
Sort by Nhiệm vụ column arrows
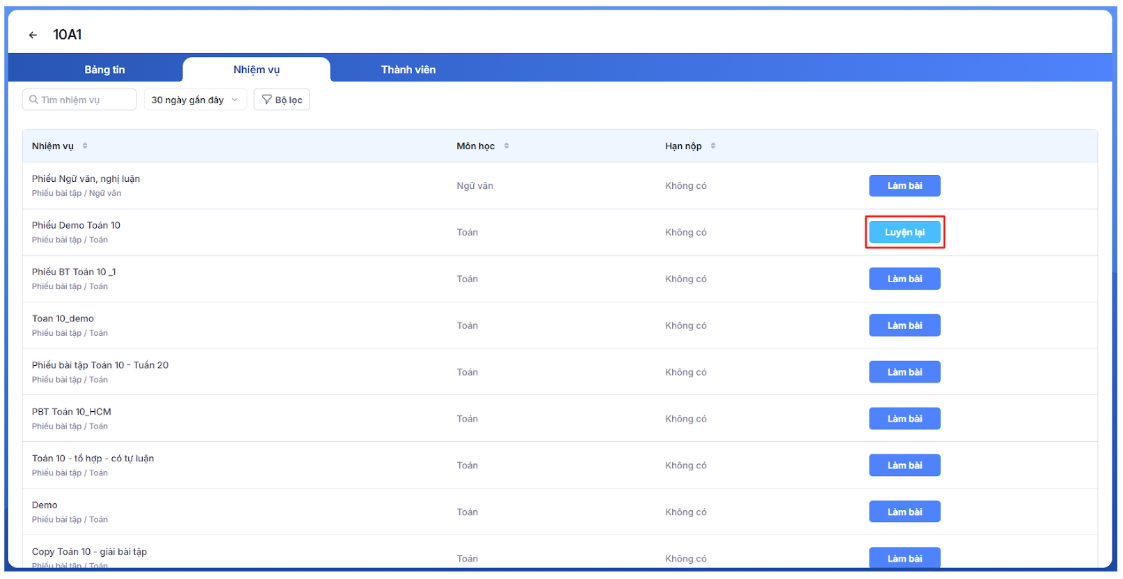click(x=85, y=146)
